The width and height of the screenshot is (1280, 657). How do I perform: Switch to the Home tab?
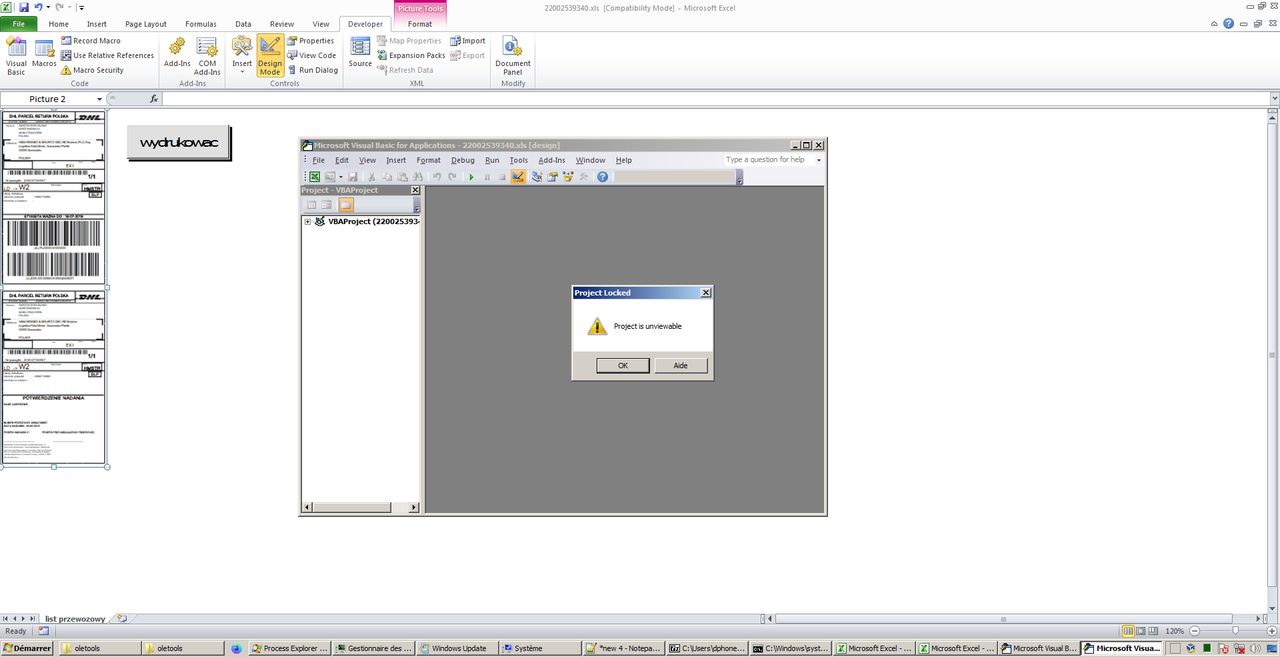tap(59, 23)
